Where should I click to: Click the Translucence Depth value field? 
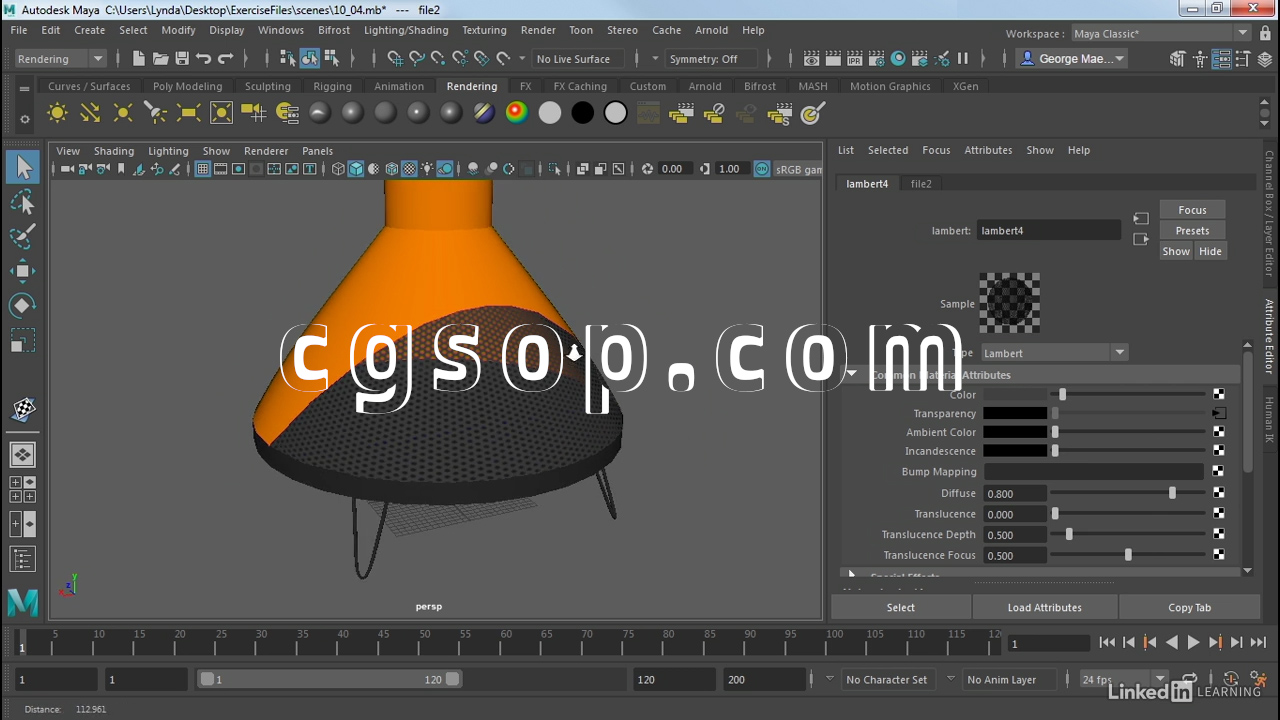1015,535
